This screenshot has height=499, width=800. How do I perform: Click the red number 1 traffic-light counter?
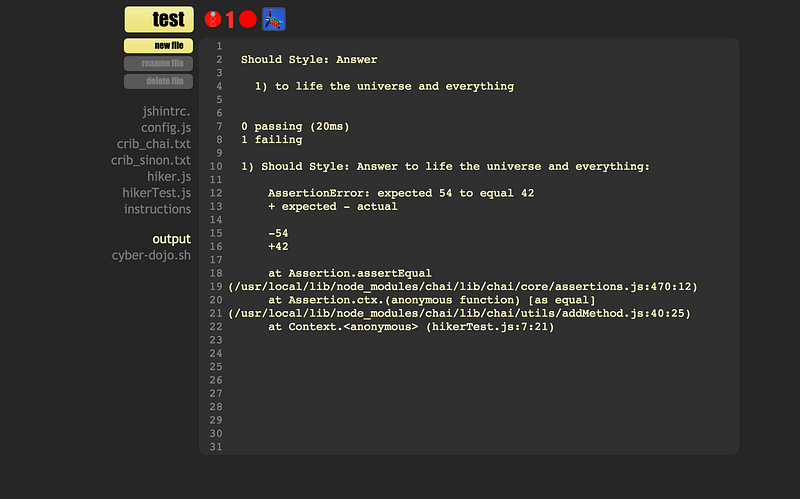230,19
